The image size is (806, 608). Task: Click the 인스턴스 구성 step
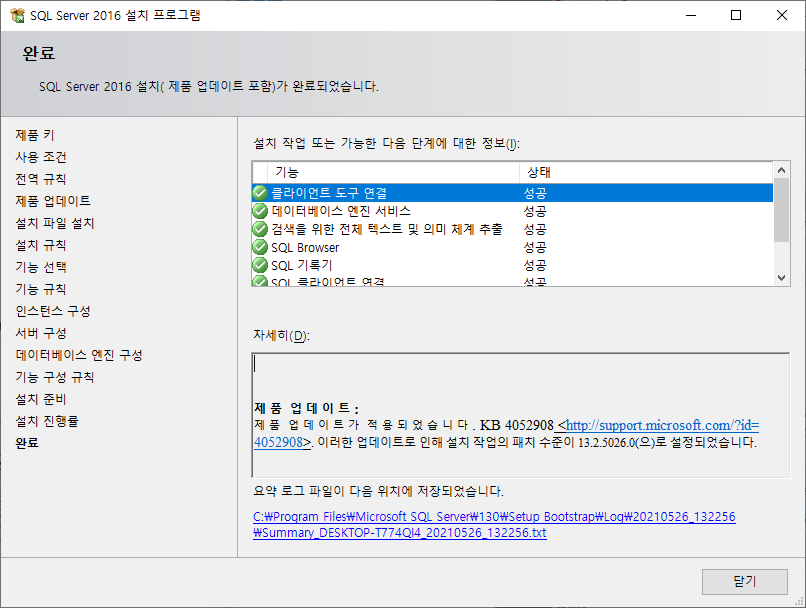[52, 311]
